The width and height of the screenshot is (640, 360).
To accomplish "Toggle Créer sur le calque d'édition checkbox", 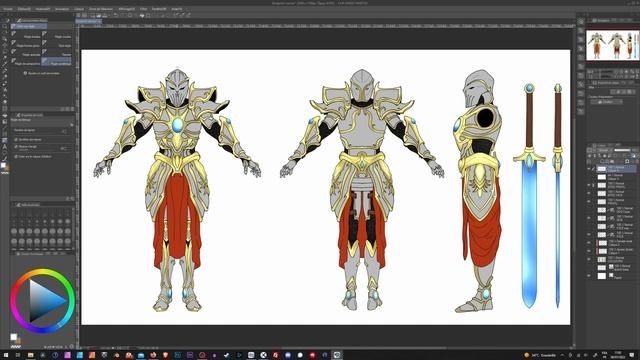I will [x=16, y=156].
